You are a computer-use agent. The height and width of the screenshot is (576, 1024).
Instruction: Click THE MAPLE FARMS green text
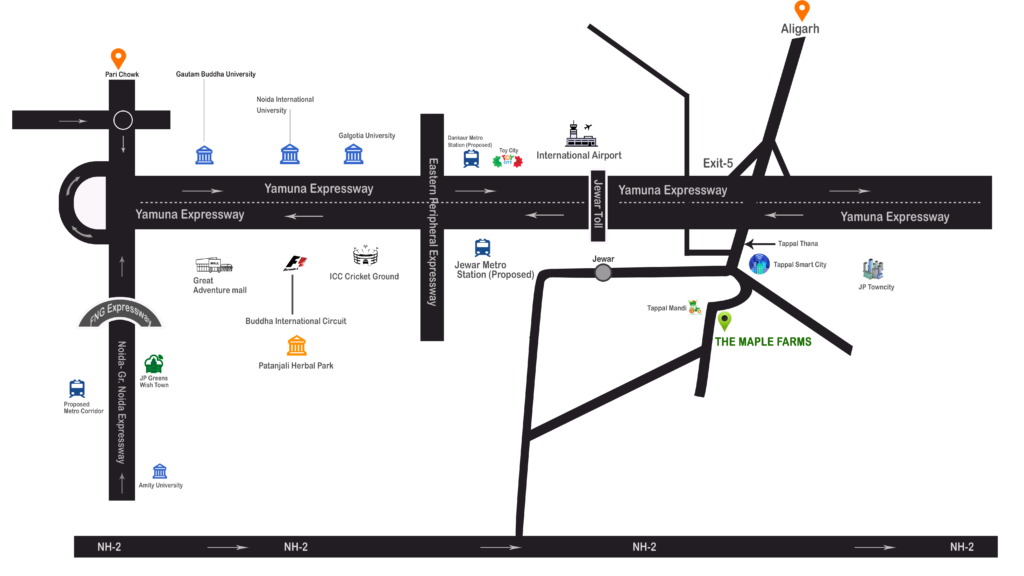click(x=762, y=342)
